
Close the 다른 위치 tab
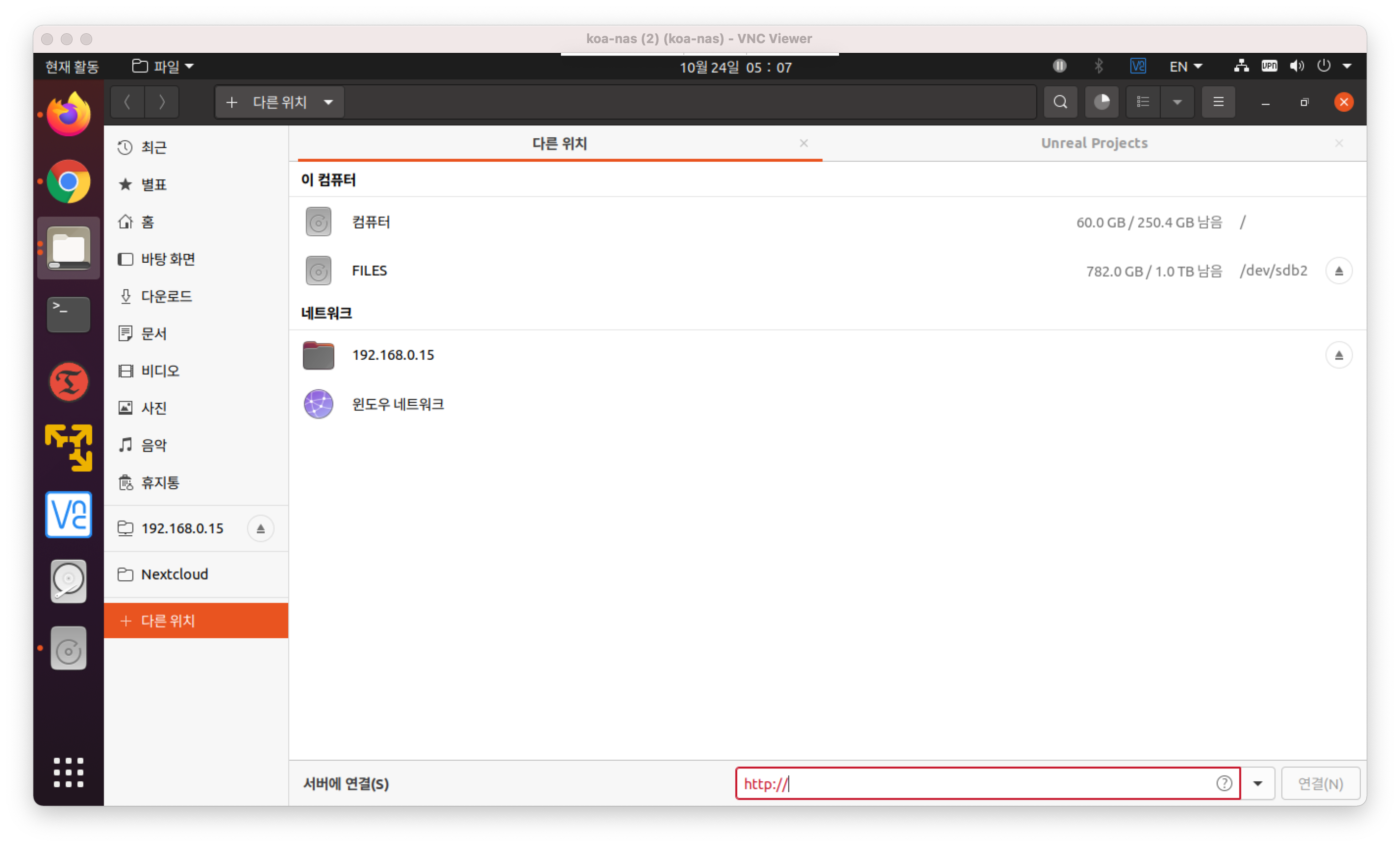point(803,143)
